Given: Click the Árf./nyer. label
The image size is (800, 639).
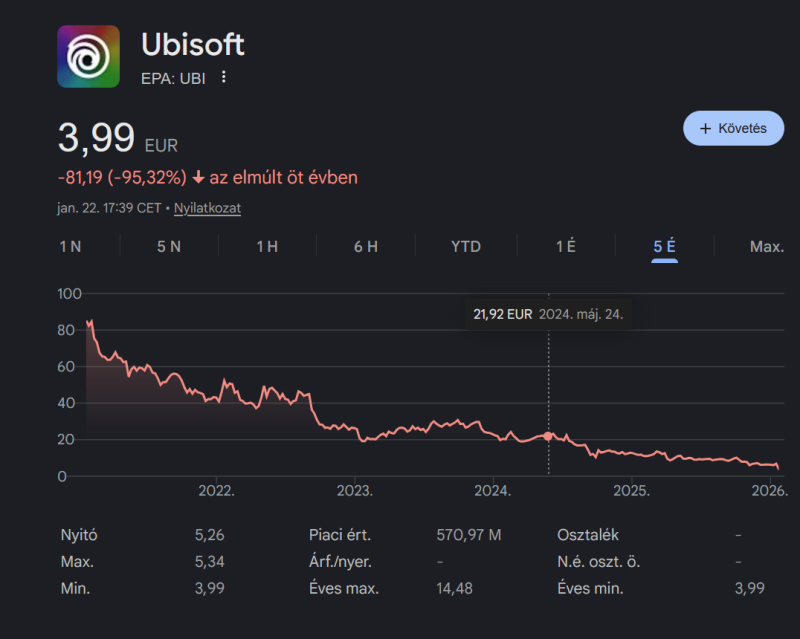Looking at the screenshot, I should [340, 562].
